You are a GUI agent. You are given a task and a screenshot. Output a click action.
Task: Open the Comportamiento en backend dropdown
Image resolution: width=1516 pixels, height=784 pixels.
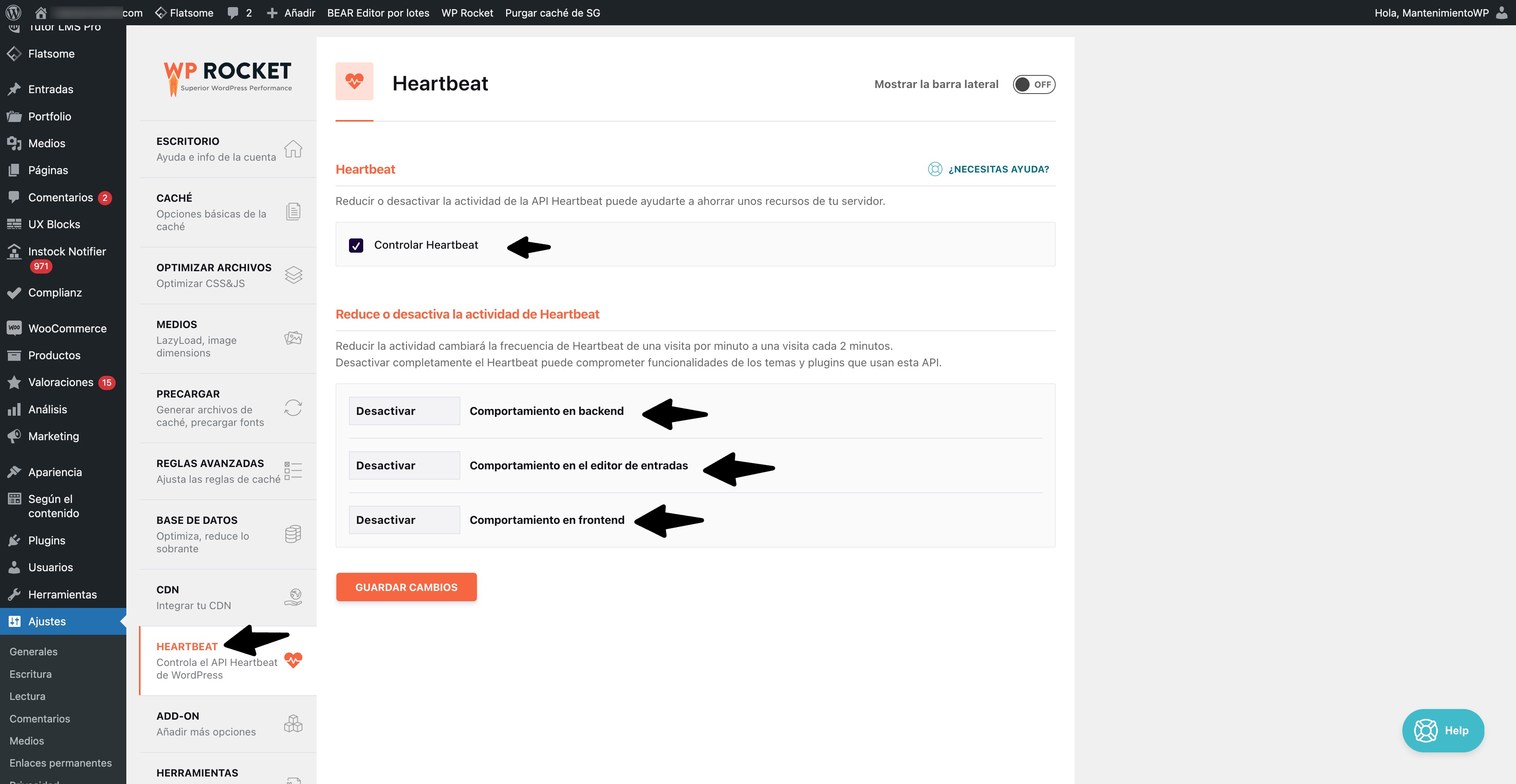click(404, 411)
